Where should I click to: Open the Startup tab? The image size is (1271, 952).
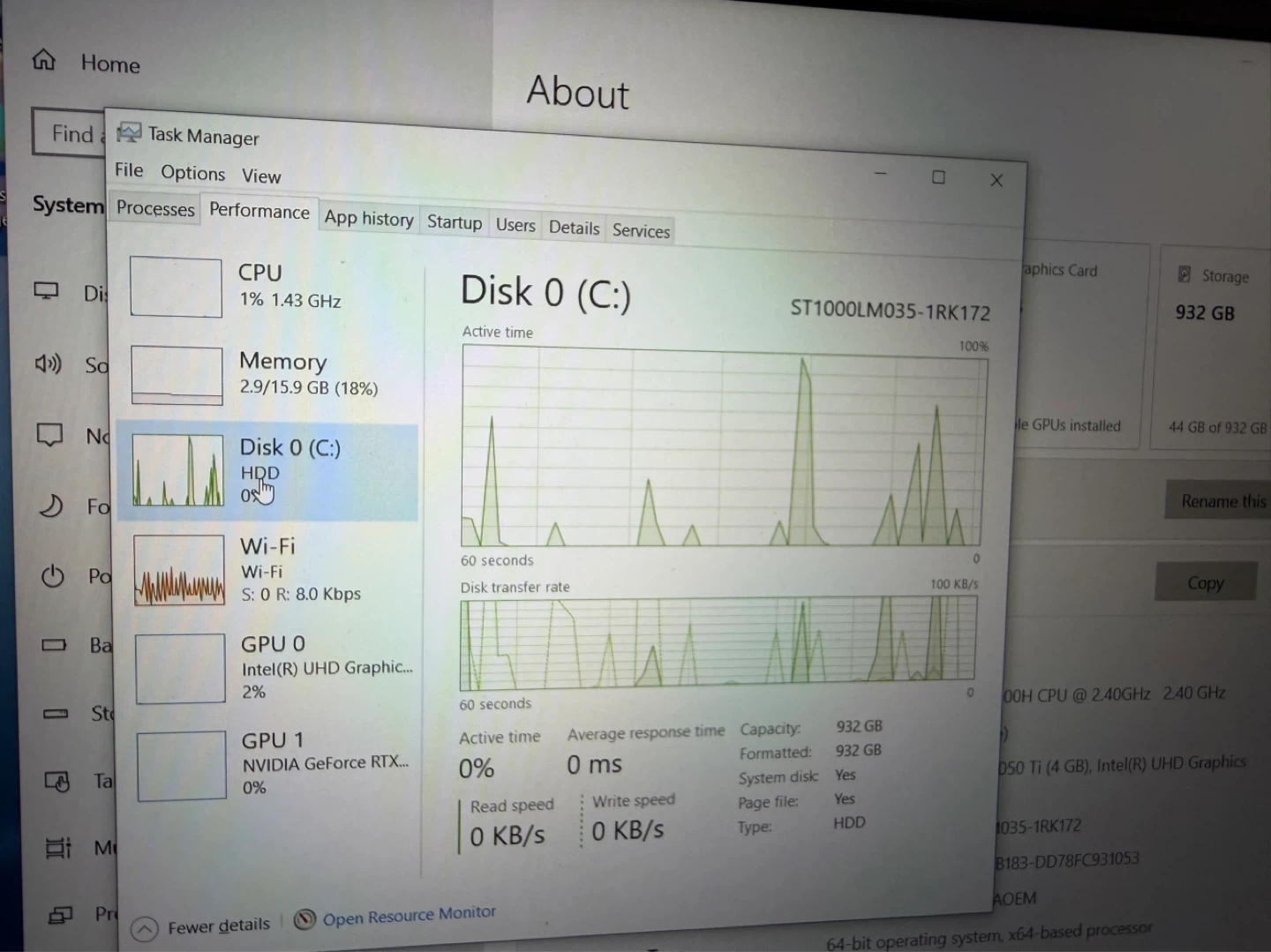click(455, 221)
